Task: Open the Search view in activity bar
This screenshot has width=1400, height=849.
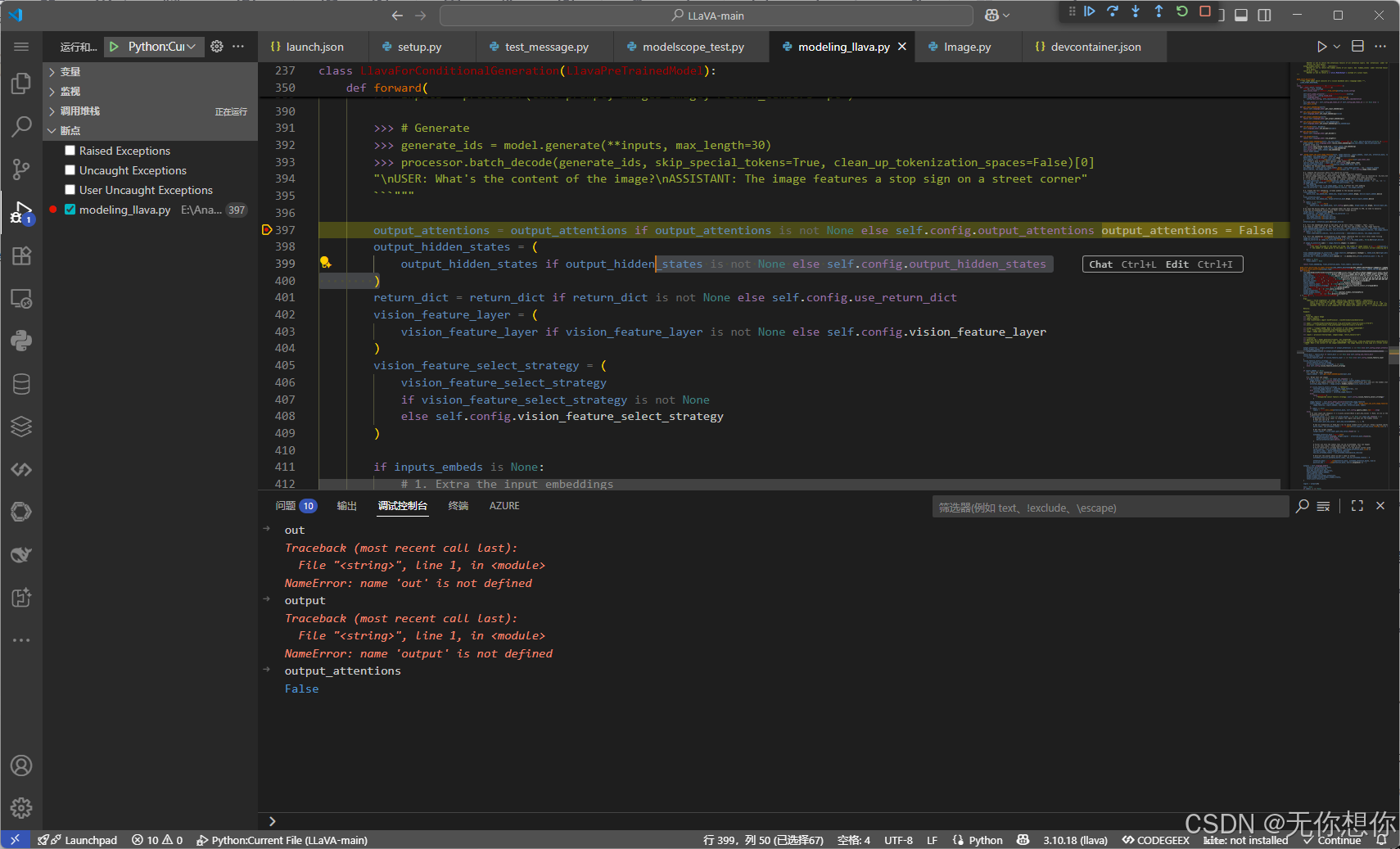Action: (x=21, y=127)
